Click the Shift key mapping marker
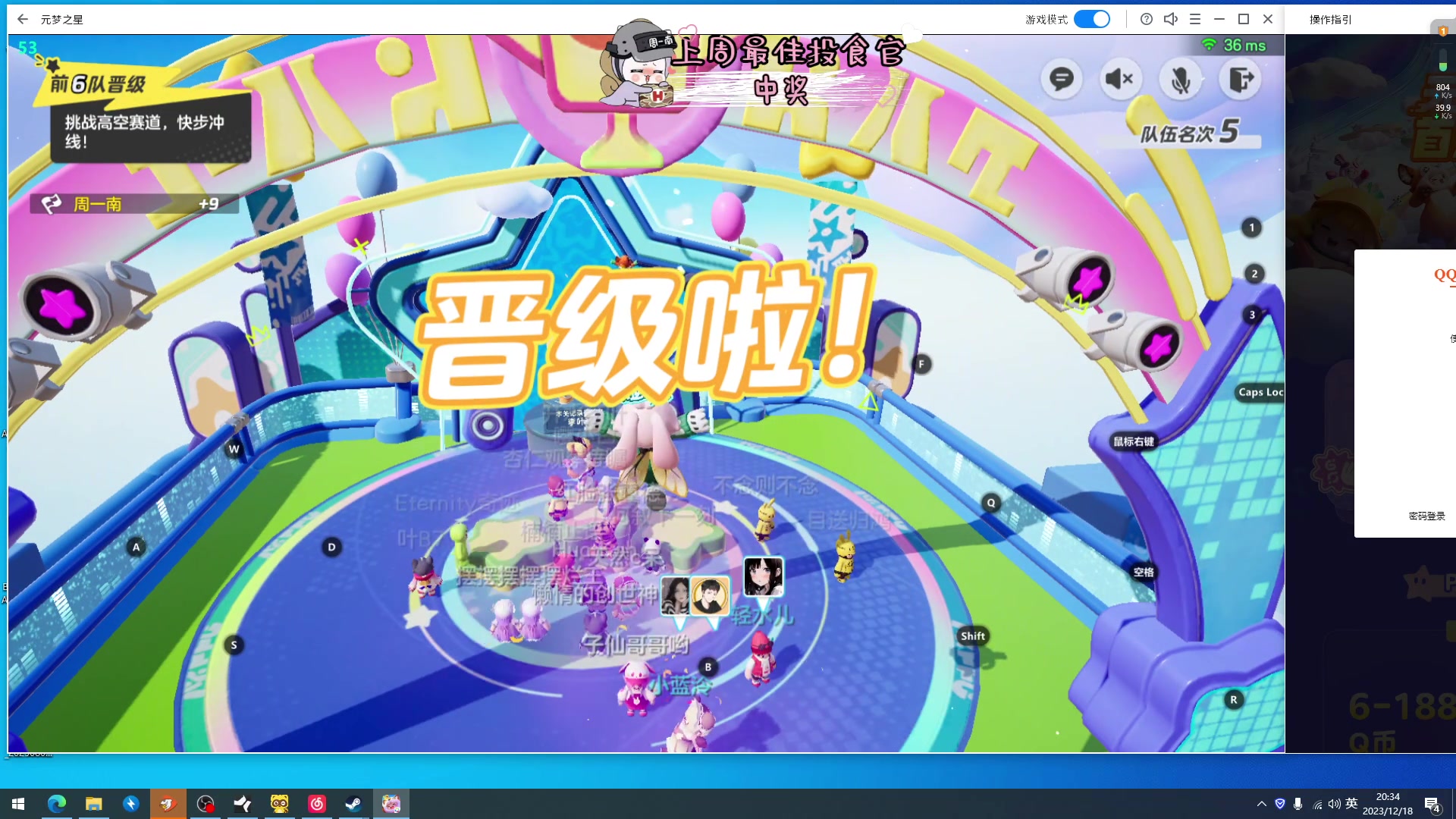Image resolution: width=1456 pixels, height=819 pixels. pos(973,636)
